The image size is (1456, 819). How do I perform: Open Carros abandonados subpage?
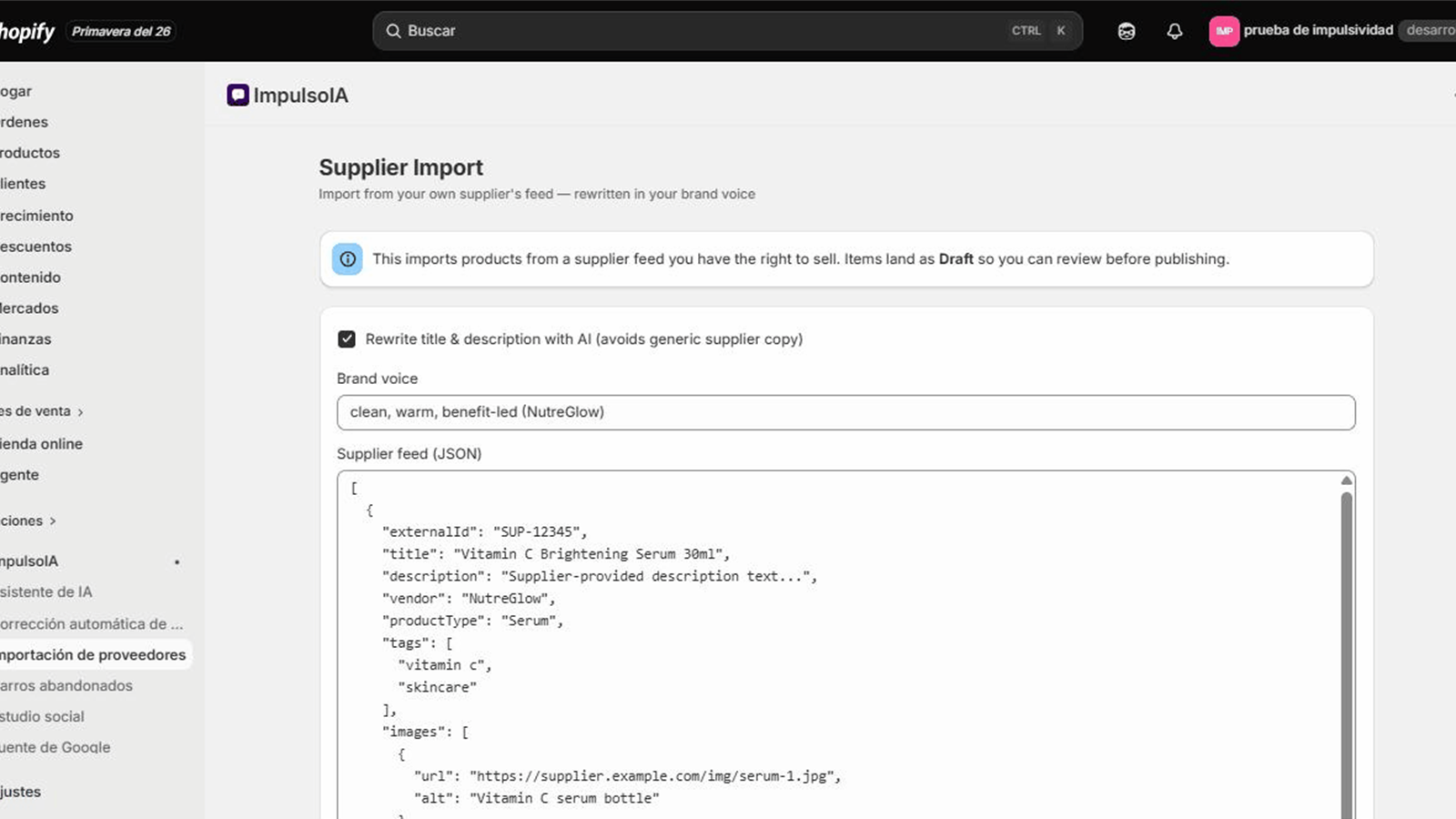pos(66,686)
